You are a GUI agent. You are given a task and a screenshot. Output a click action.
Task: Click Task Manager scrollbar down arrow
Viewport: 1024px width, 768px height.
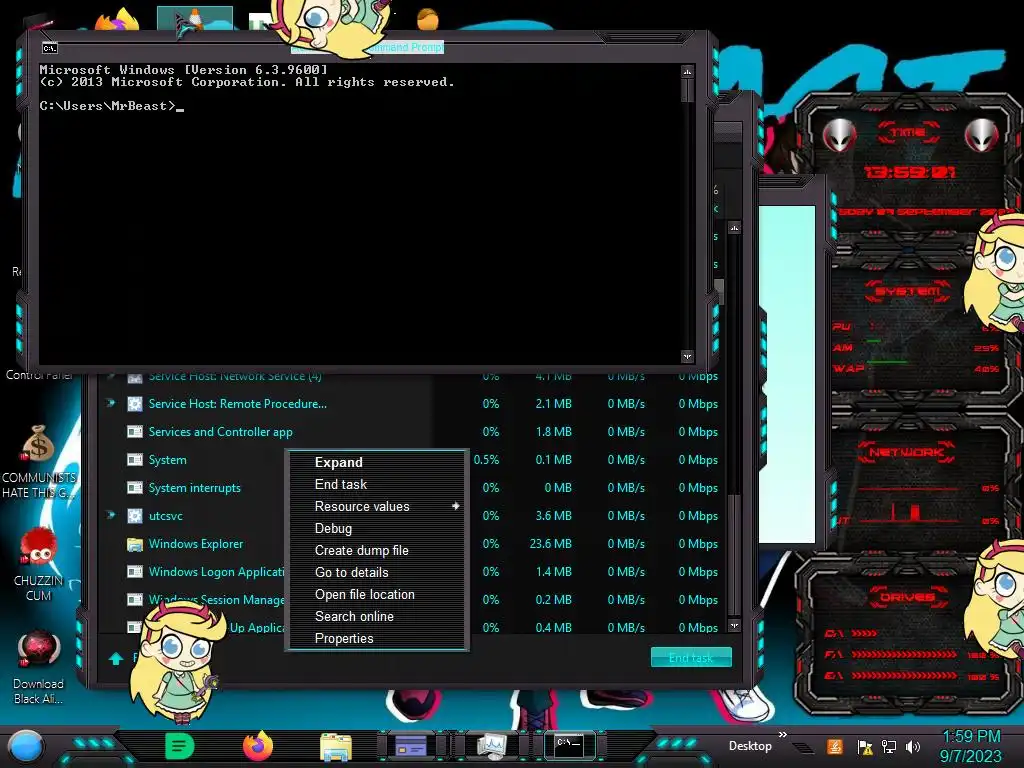pos(734,626)
